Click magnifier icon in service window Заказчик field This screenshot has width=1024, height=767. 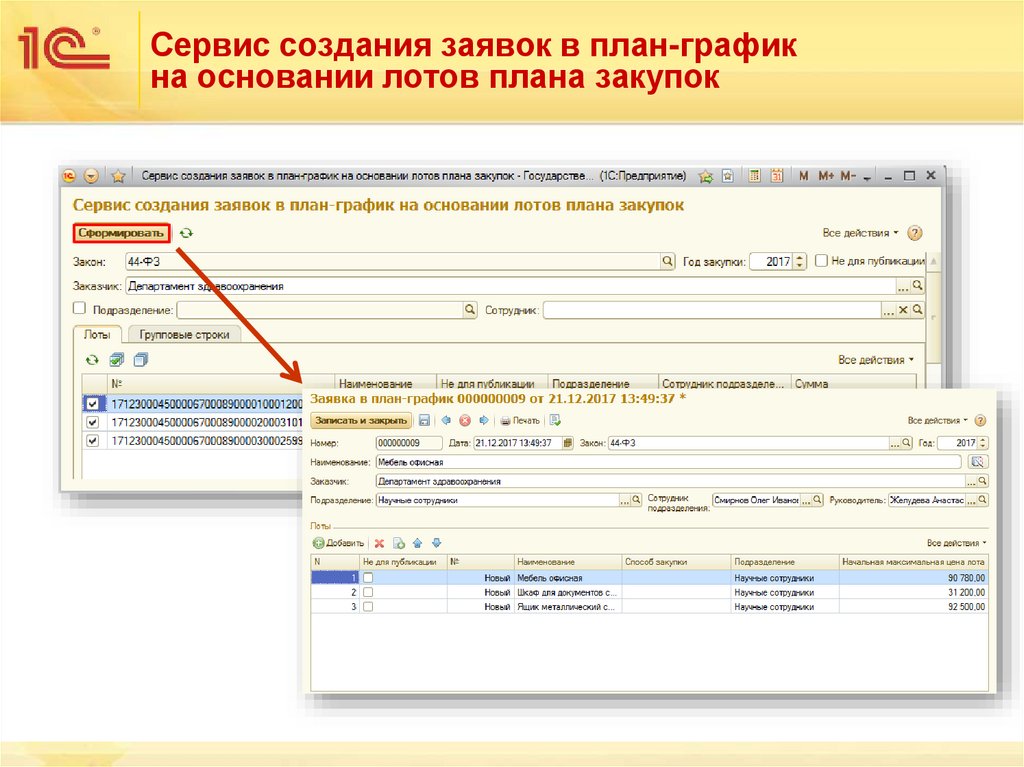click(x=918, y=286)
